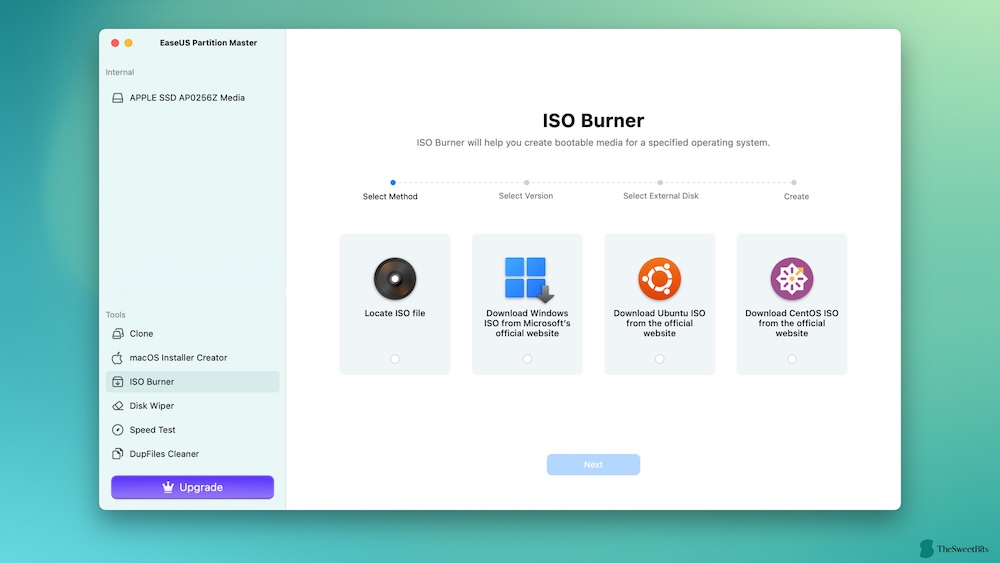Screen dimensions: 1000x563
Task: Click the macOS Installer Creator apple icon
Action: pyautogui.click(x=117, y=358)
